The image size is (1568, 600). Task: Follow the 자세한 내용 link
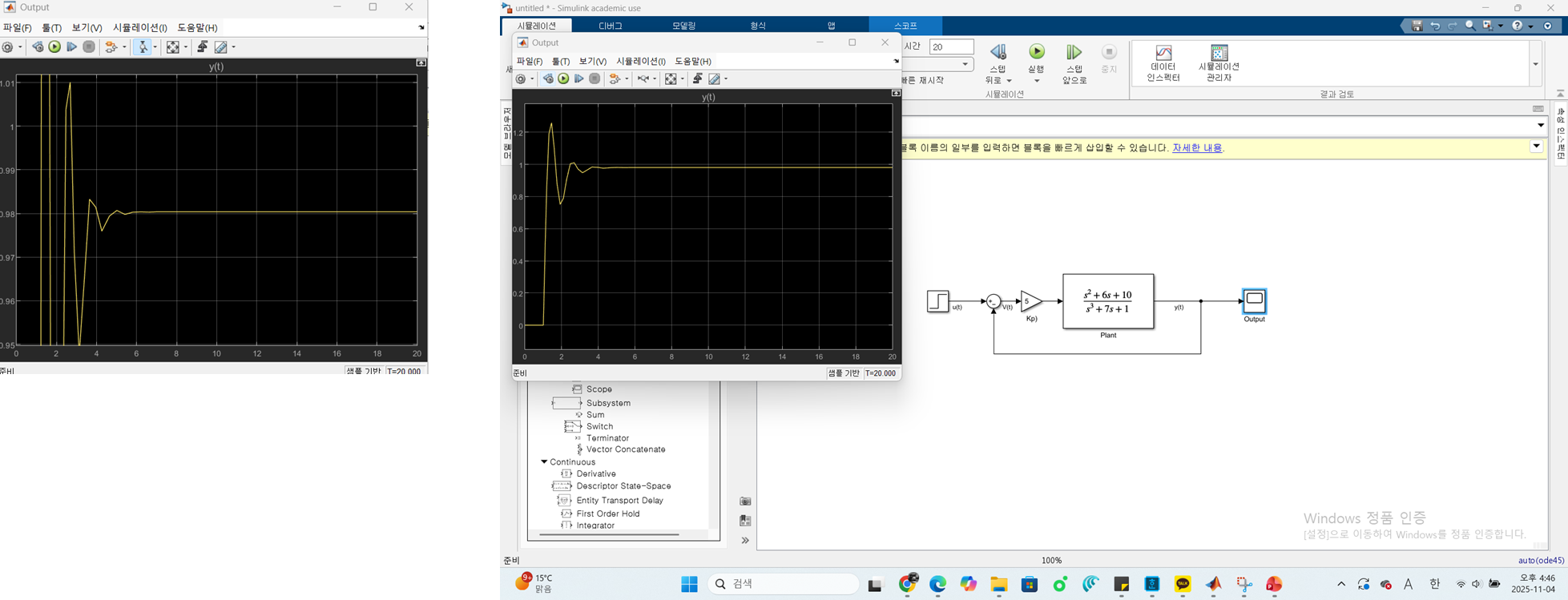click(x=1197, y=148)
